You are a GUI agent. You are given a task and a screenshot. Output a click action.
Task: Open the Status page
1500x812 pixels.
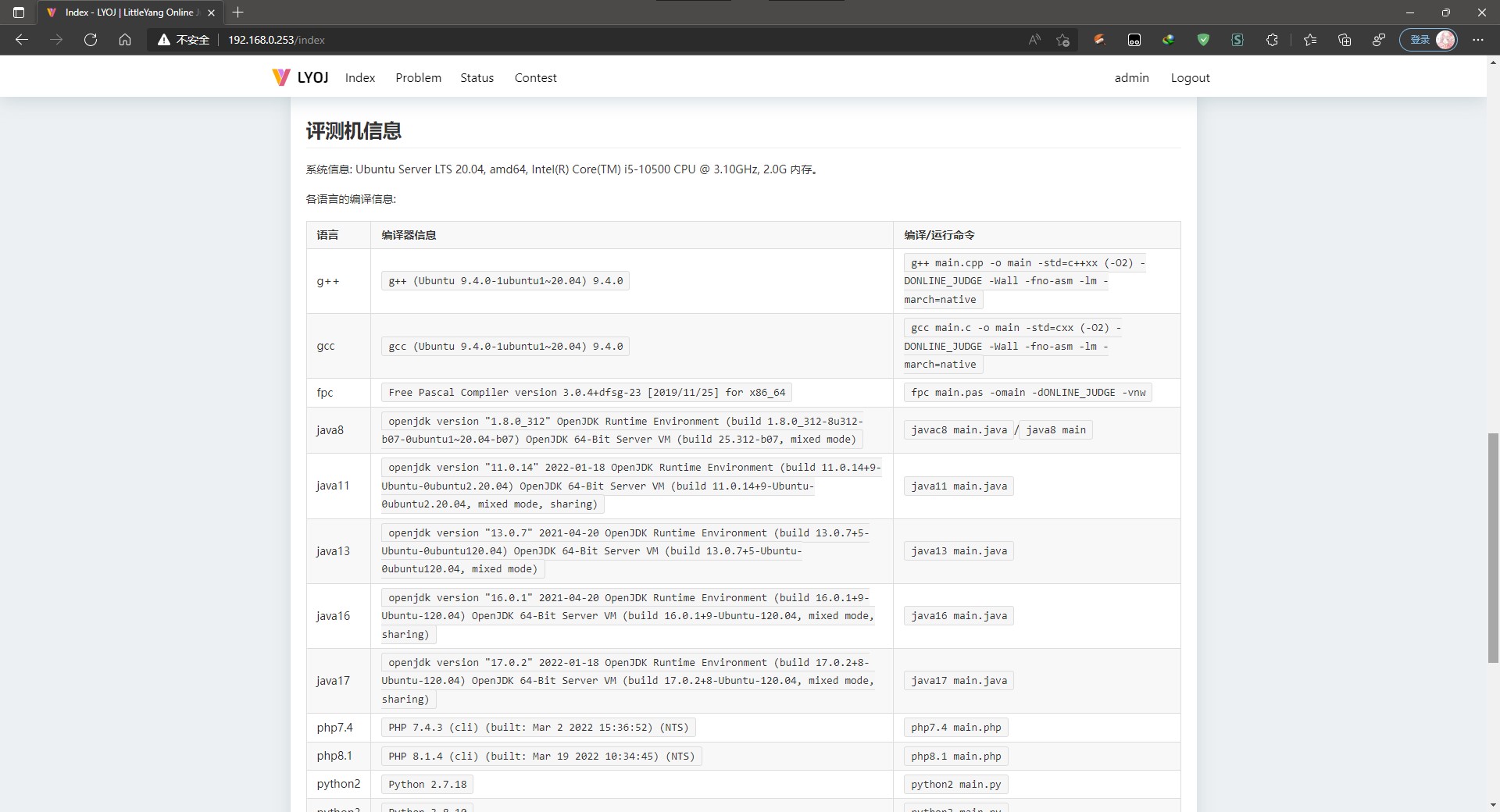coord(477,77)
